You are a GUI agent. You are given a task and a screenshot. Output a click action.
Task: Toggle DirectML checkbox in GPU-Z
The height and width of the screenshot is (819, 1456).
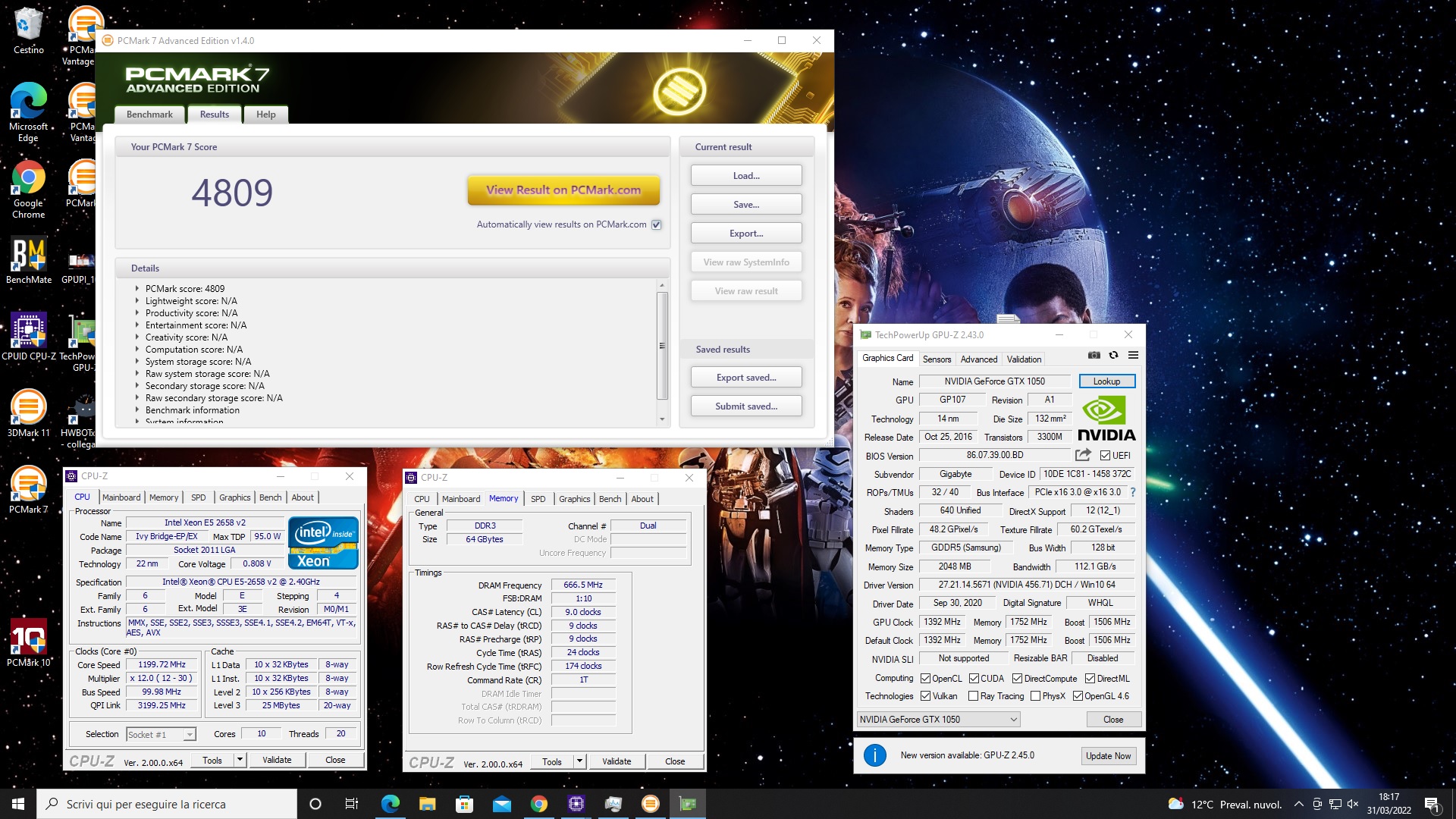point(1090,679)
